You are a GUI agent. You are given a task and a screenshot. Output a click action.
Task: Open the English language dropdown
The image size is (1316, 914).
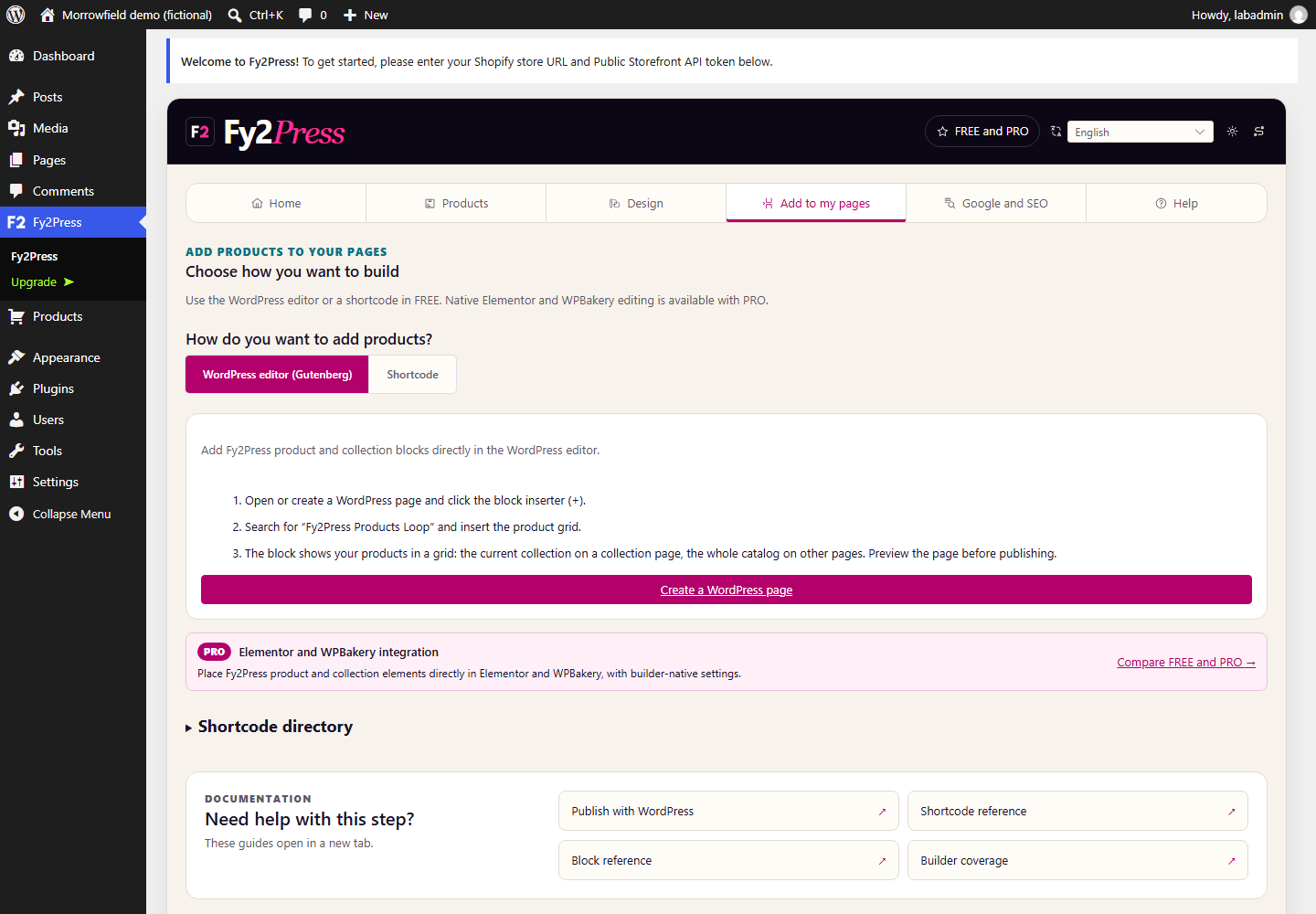point(1140,132)
